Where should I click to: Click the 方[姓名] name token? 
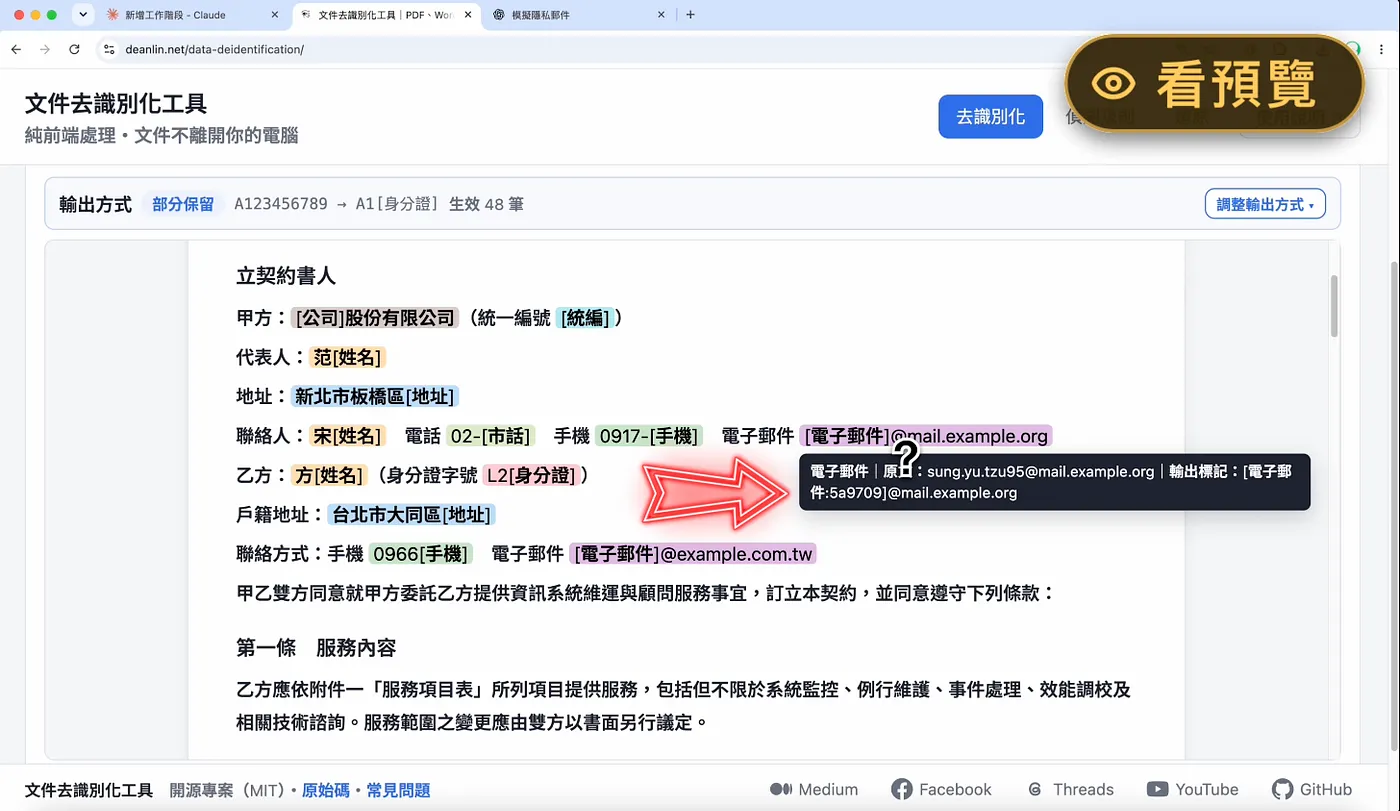pos(328,475)
